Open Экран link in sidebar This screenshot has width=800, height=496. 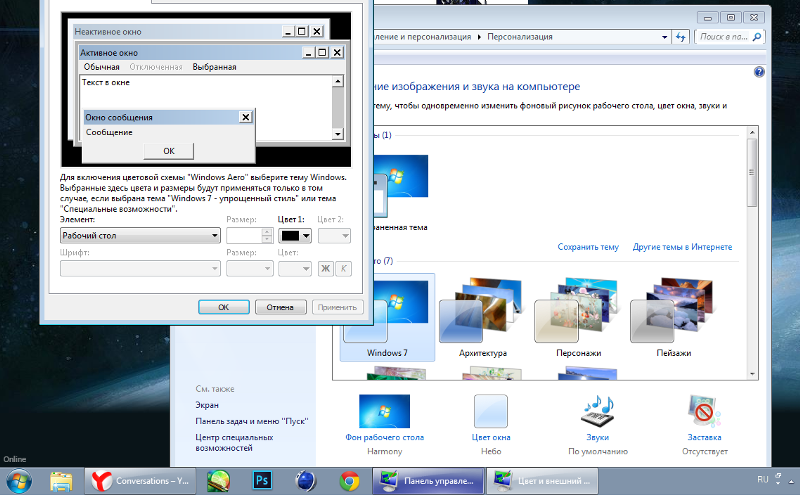click(207, 405)
